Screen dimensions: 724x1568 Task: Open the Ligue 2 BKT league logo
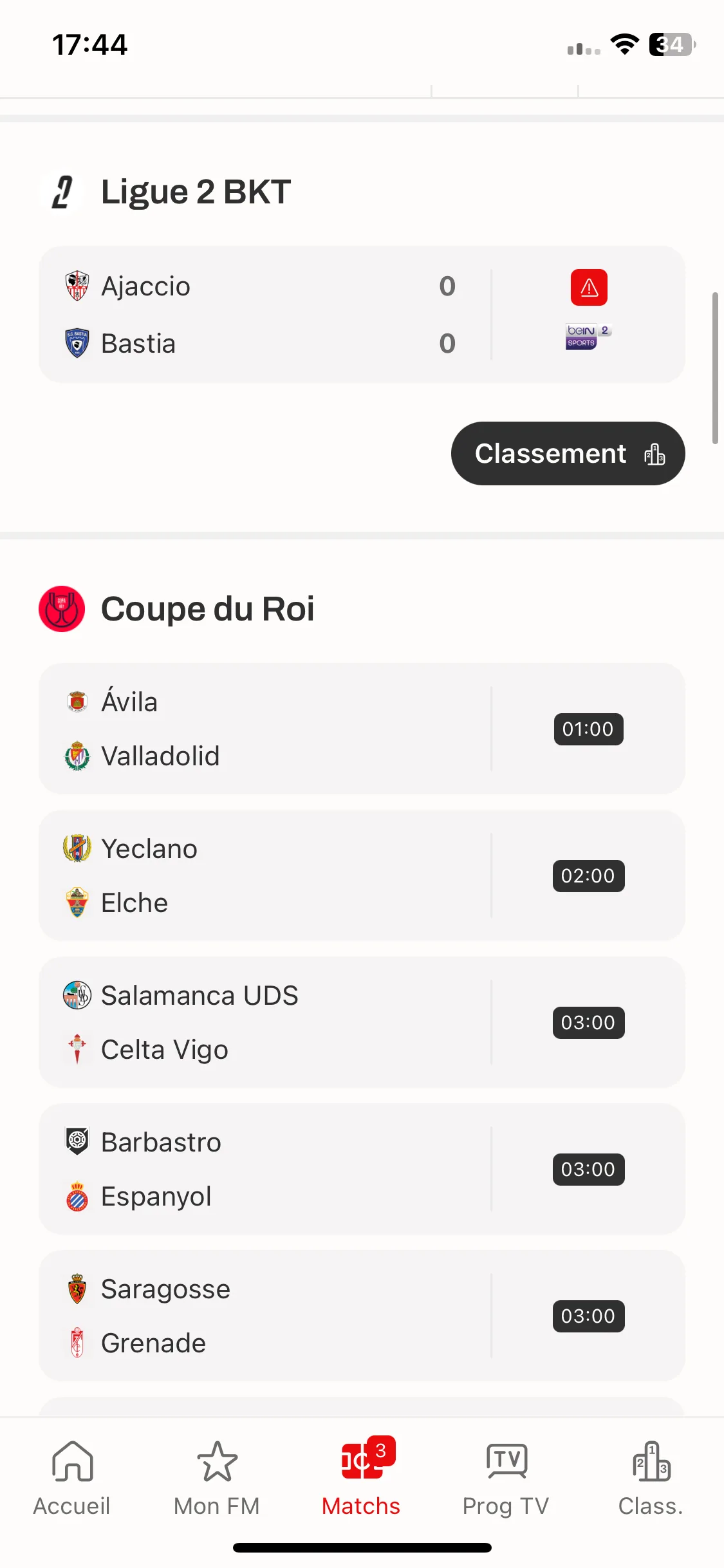pos(62,192)
